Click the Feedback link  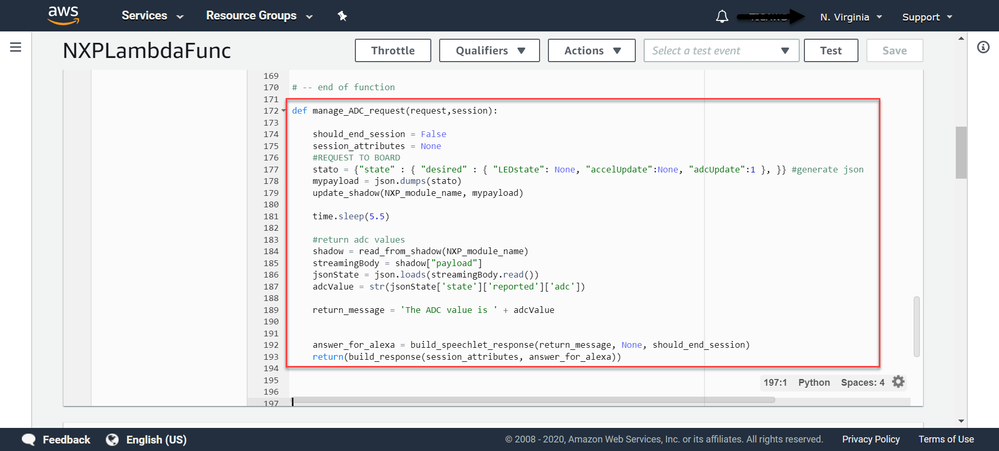pos(66,440)
